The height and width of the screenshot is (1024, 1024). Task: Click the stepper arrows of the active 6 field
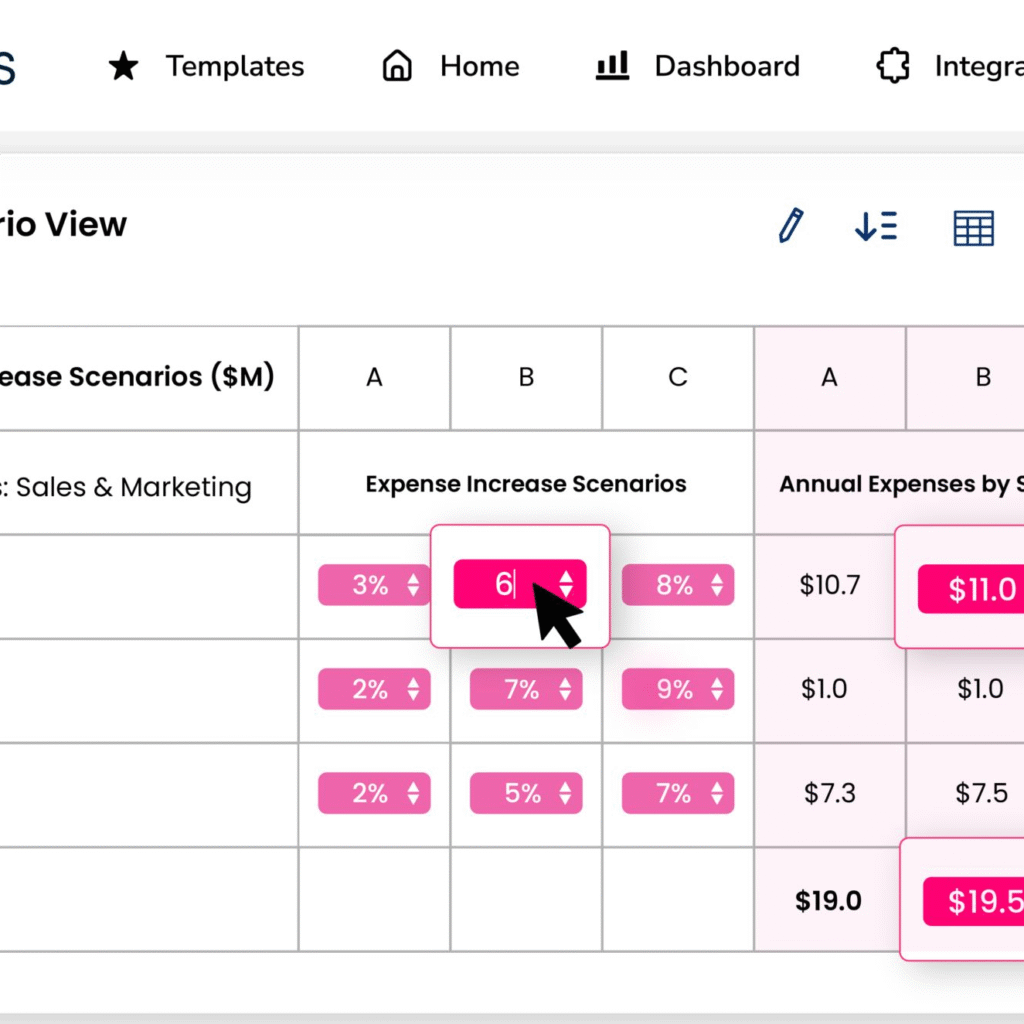566,584
